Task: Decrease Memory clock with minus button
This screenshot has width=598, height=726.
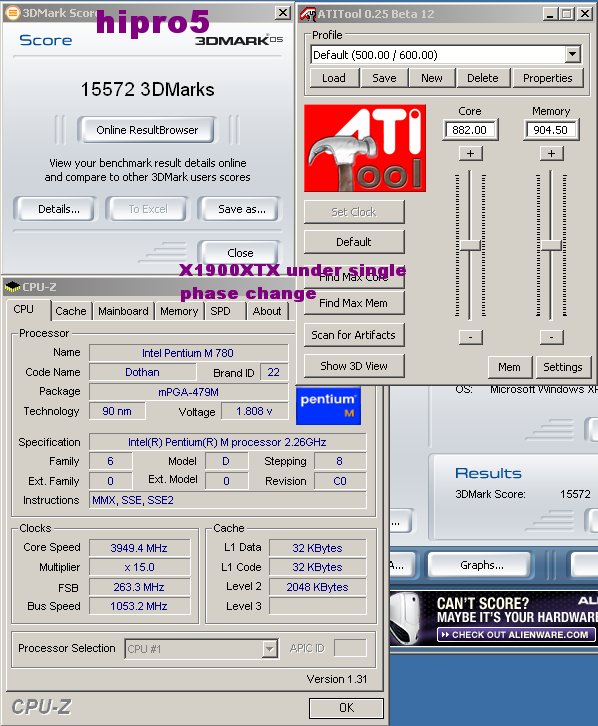Action: (551, 337)
